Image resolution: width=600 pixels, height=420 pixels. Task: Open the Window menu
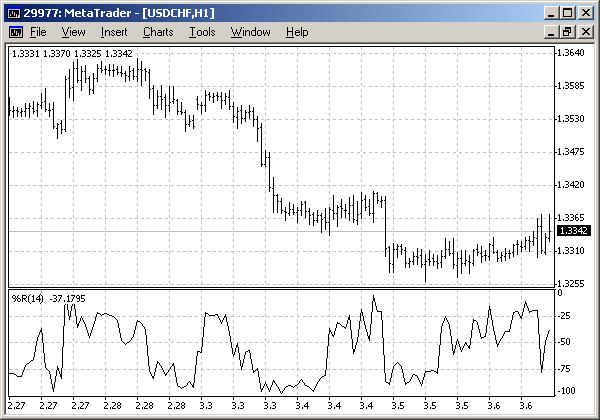[x=251, y=32]
